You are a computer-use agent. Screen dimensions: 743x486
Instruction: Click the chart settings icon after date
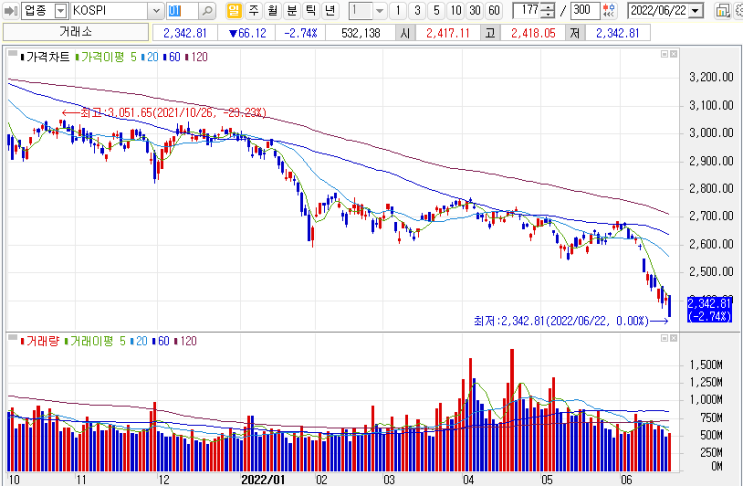722,10
